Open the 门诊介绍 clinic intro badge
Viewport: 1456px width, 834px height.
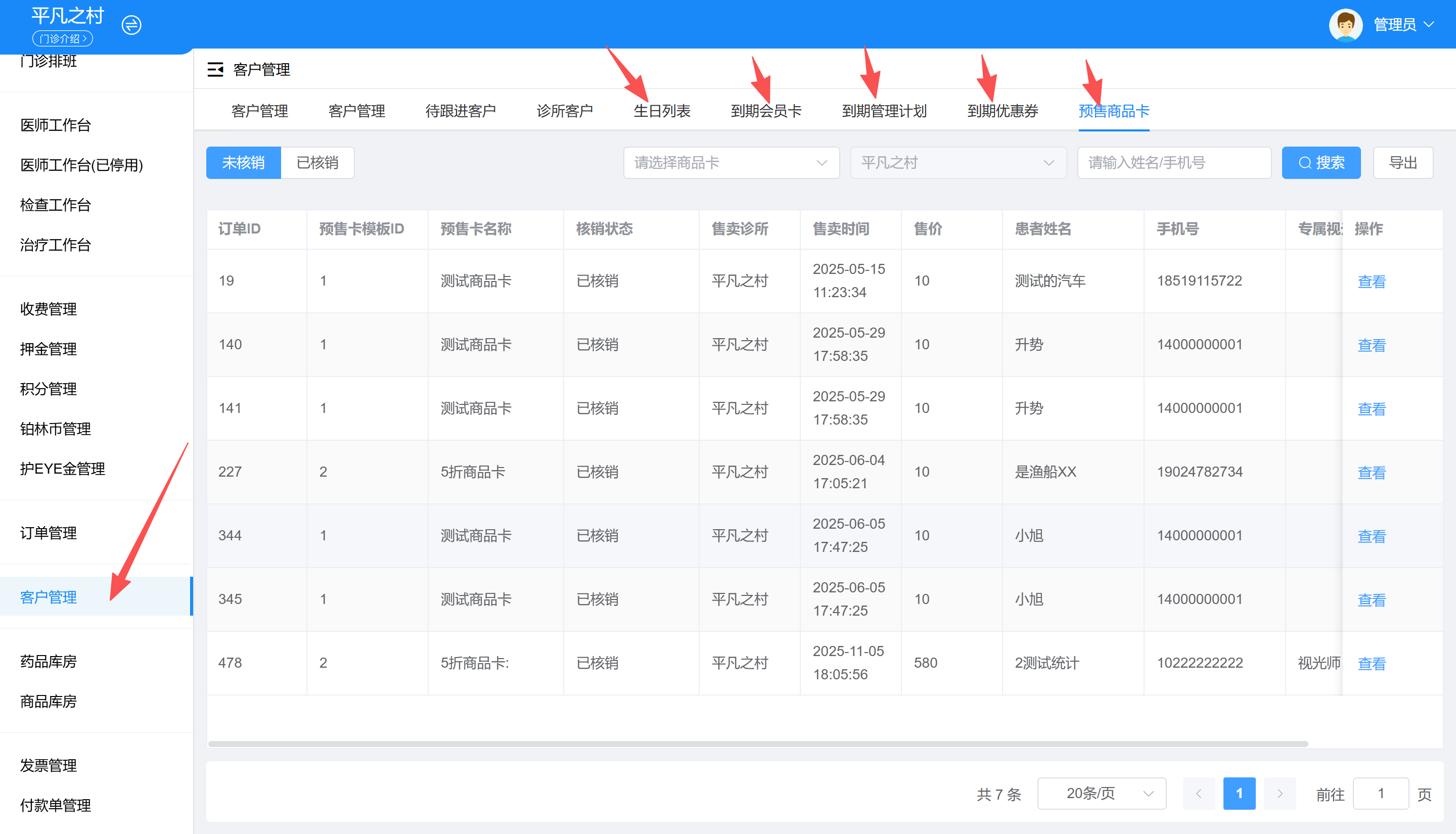[62, 38]
